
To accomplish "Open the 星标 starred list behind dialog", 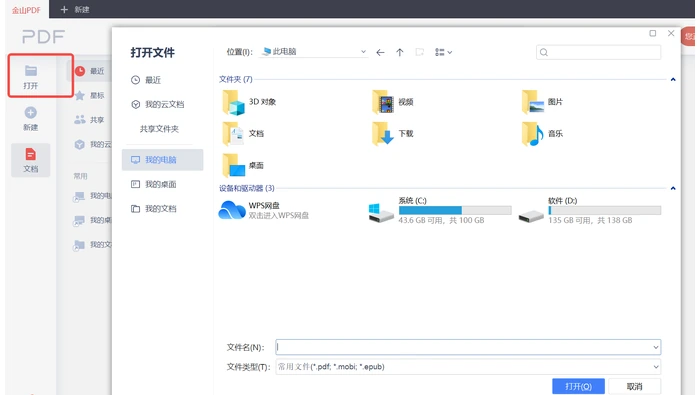I will click(90, 96).
